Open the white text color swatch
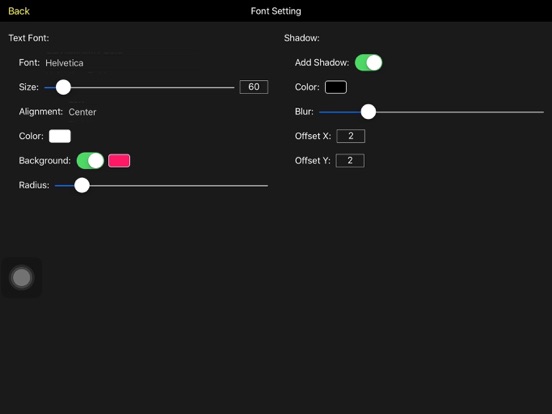The image size is (552, 414). click(60, 136)
